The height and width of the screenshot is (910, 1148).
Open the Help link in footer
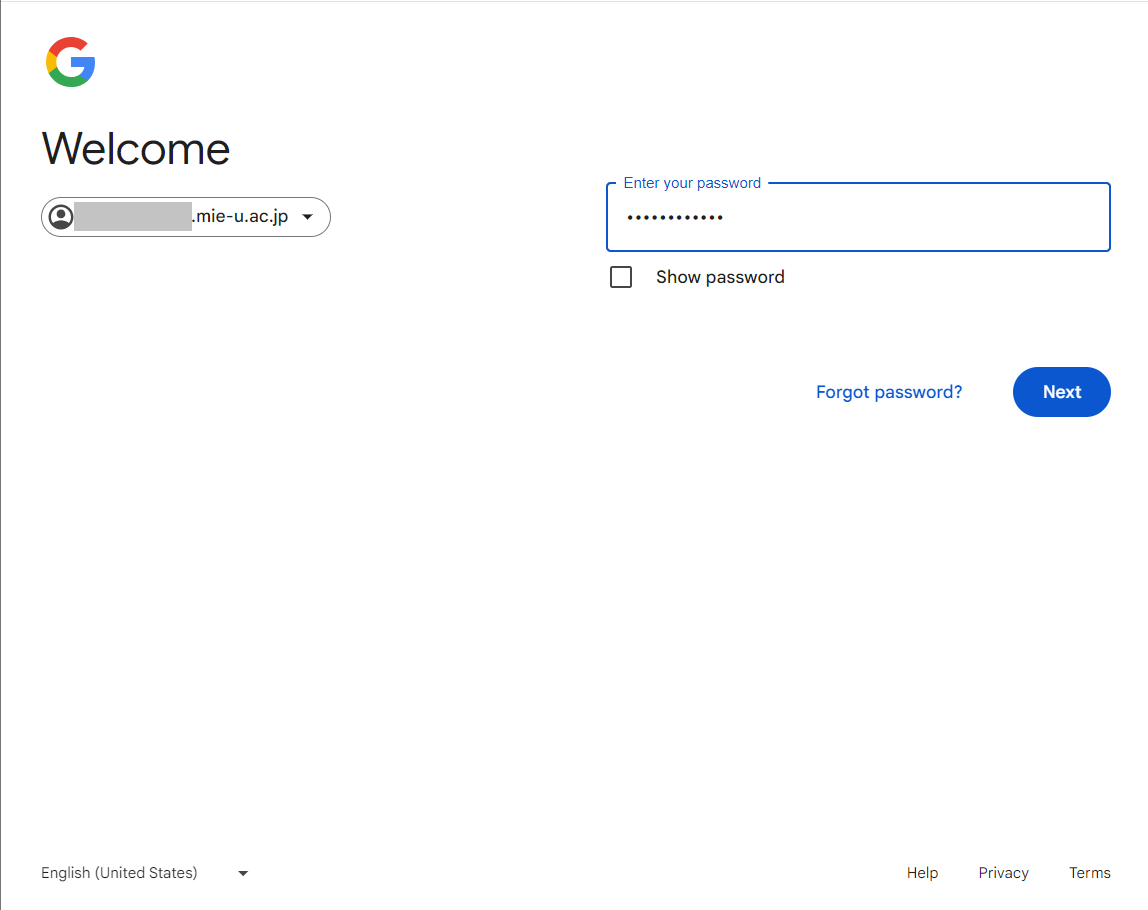(x=922, y=873)
